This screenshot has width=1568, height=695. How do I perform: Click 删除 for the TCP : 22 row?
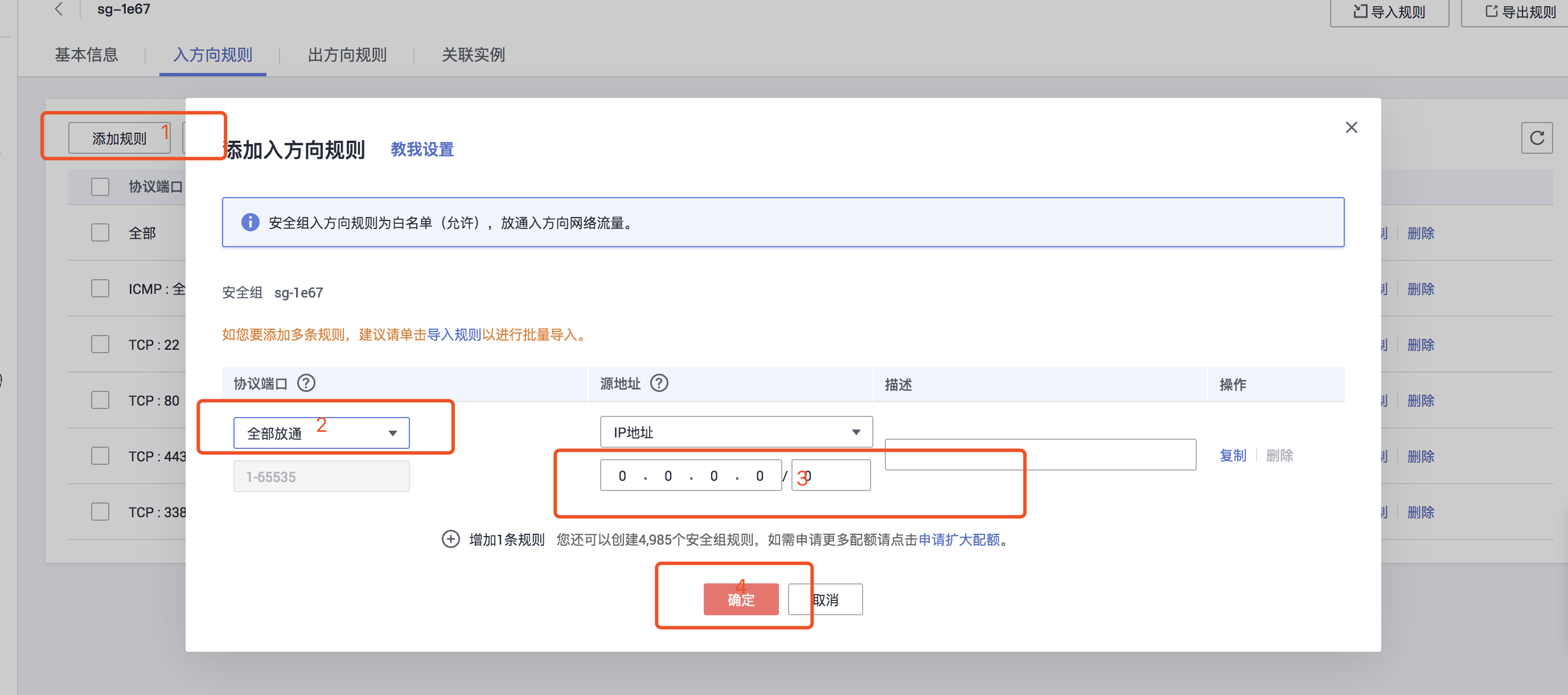point(1421,345)
